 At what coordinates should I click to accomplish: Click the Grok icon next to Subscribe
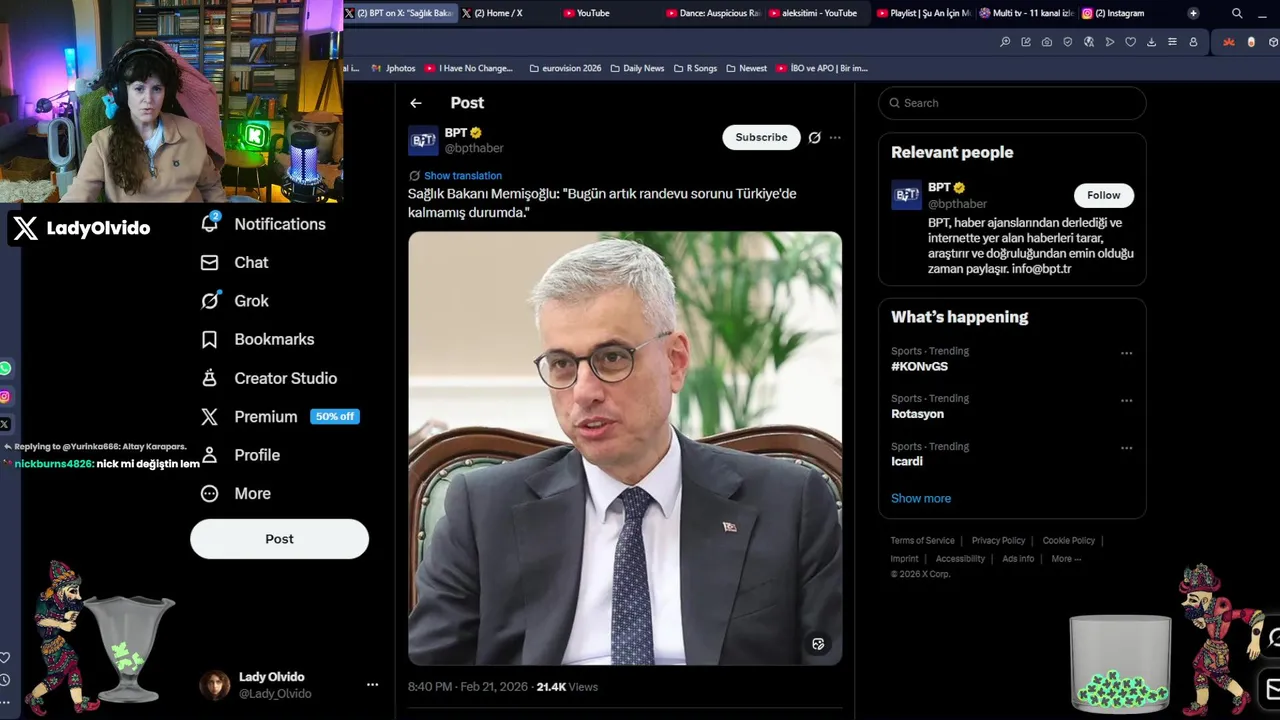click(x=815, y=138)
